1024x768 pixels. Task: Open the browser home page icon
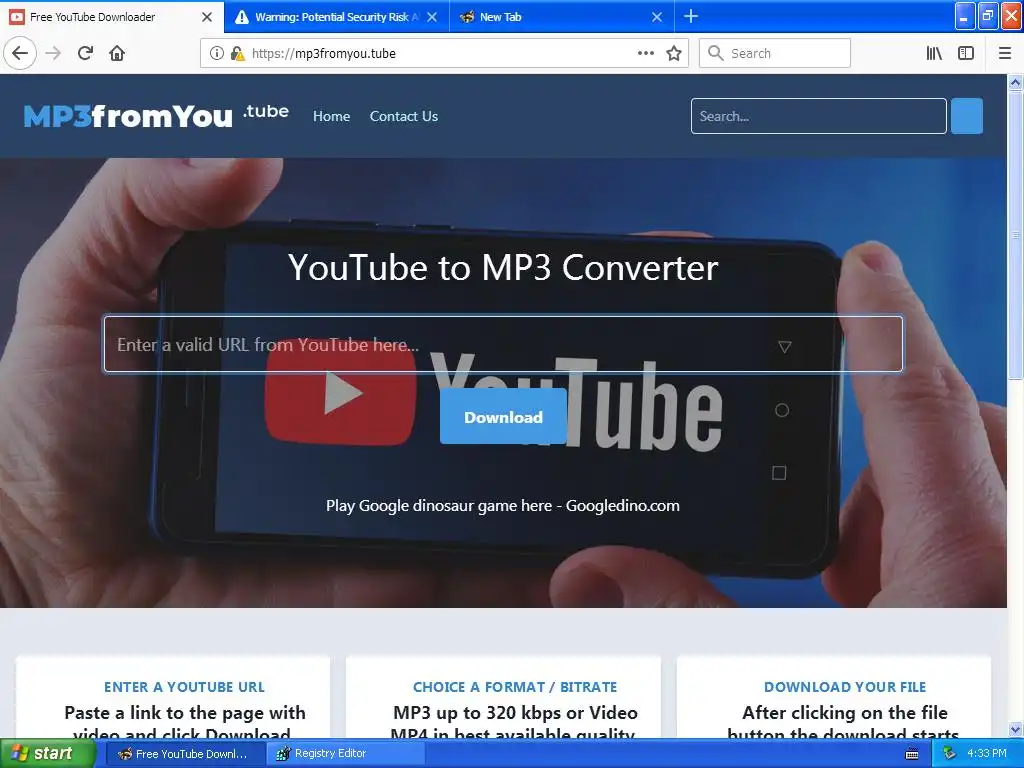coord(117,53)
